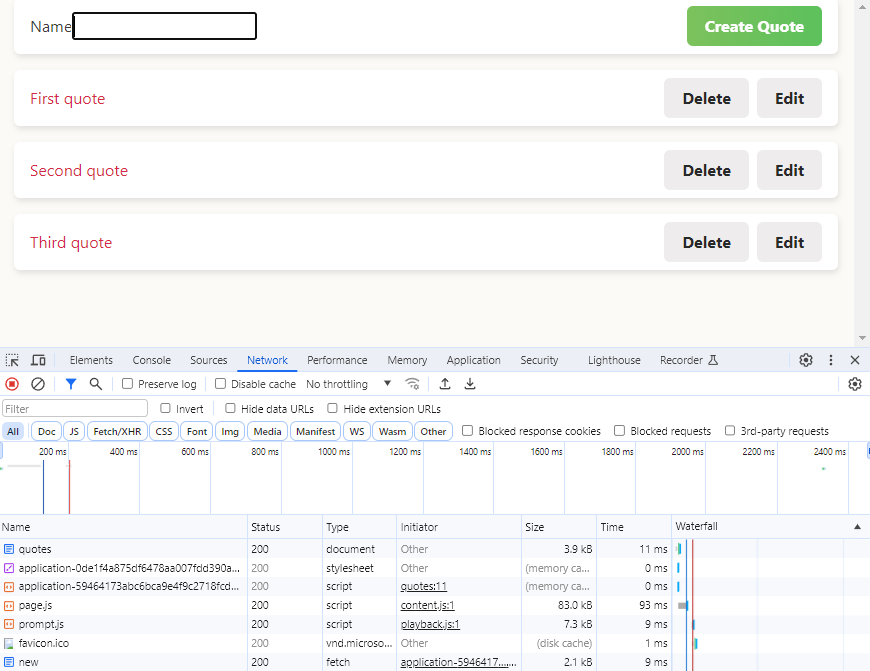Close the DevTools panel
870x671 pixels.
tap(855, 360)
